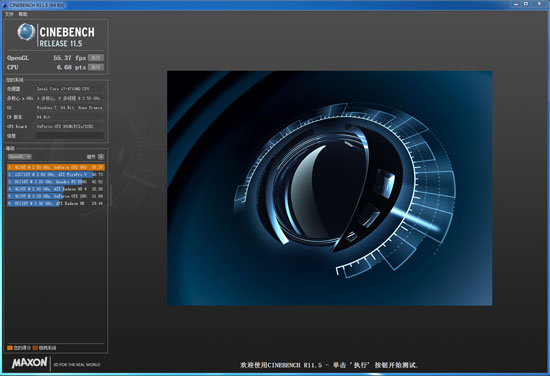The width and height of the screenshot is (550, 376).
Task: Click the orange 'your score' legend swatch
Action: pyautogui.click(x=9, y=348)
